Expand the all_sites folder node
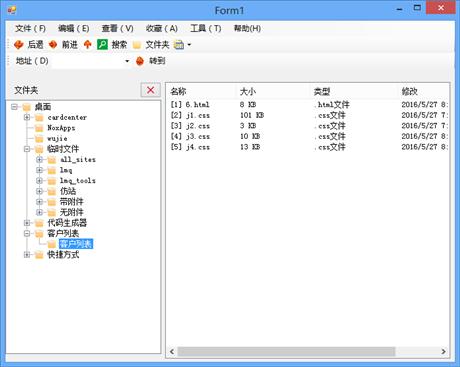Screen dimensions: 460x367 coord(39,160)
